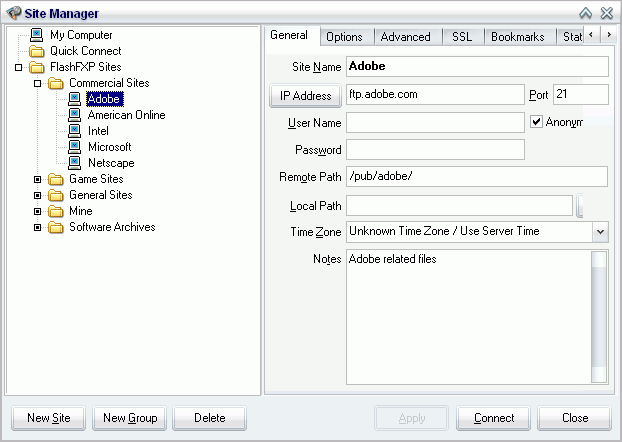Click the Connect button
Image resolution: width=622 pixels, height=442 pixels.
(x=494, y=418)
